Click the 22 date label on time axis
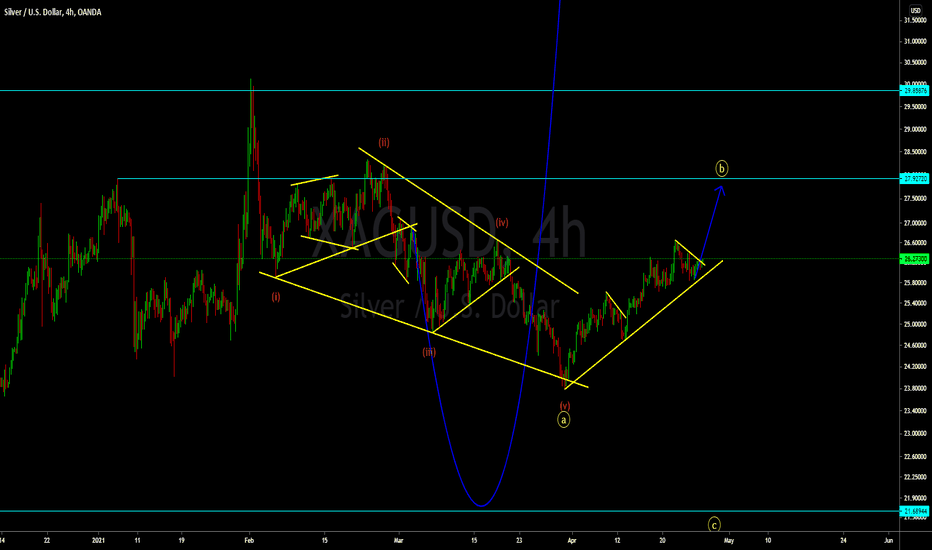Viewport: 932px width, 550px height. point(47,540)
